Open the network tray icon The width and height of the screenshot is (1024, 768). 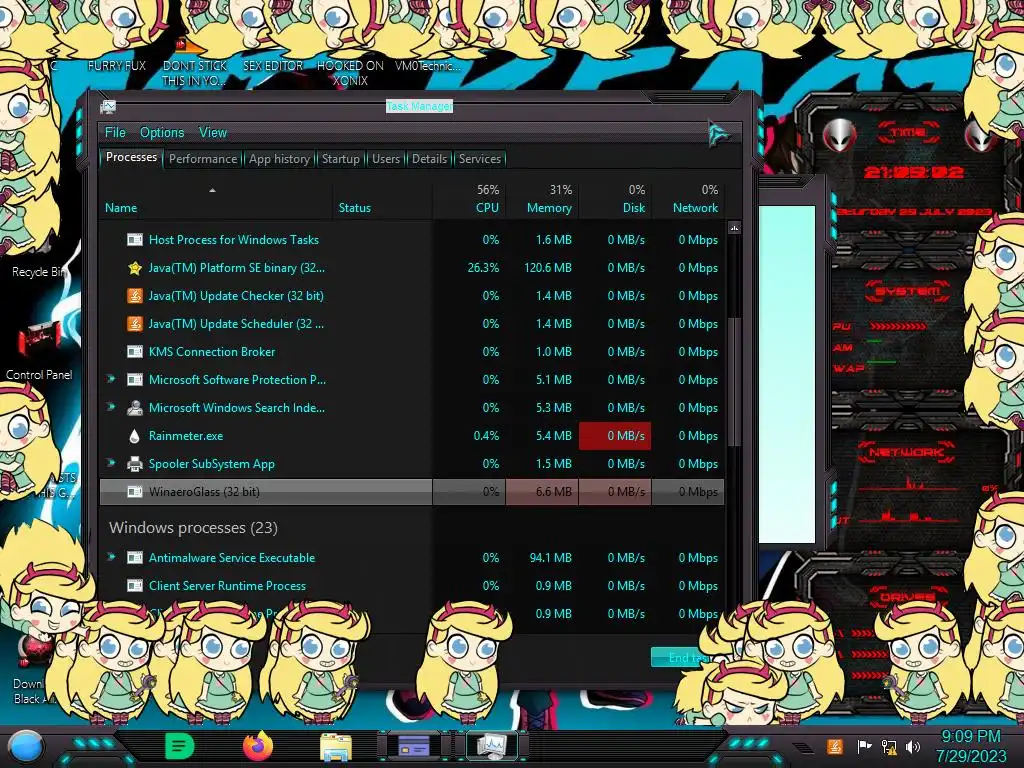click(x=889, y=747)
